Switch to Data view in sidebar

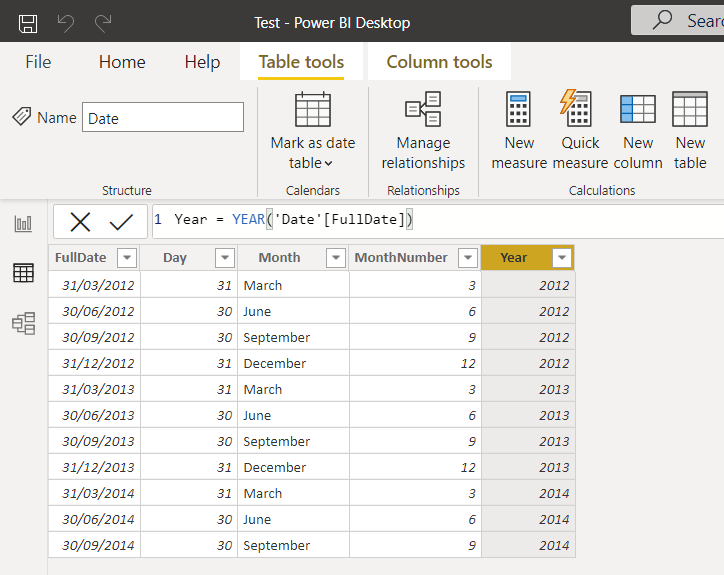coord(23,273)
